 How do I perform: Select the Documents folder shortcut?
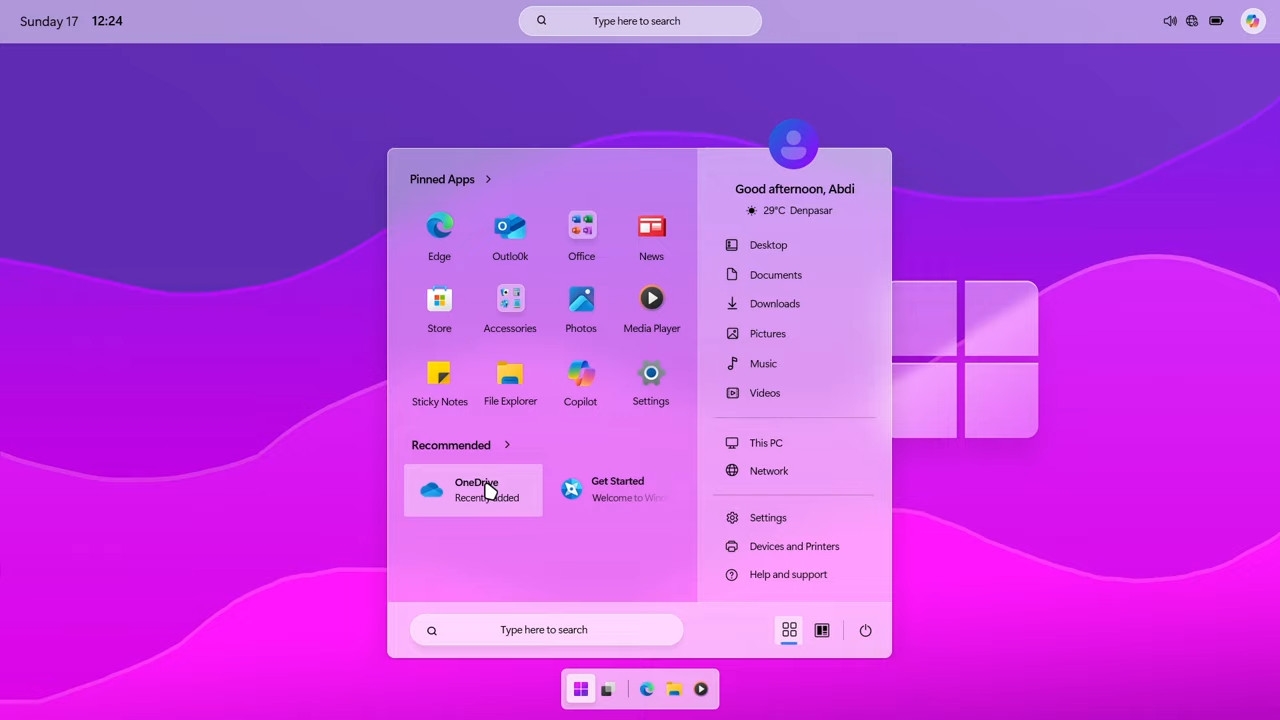click(775, 274)
